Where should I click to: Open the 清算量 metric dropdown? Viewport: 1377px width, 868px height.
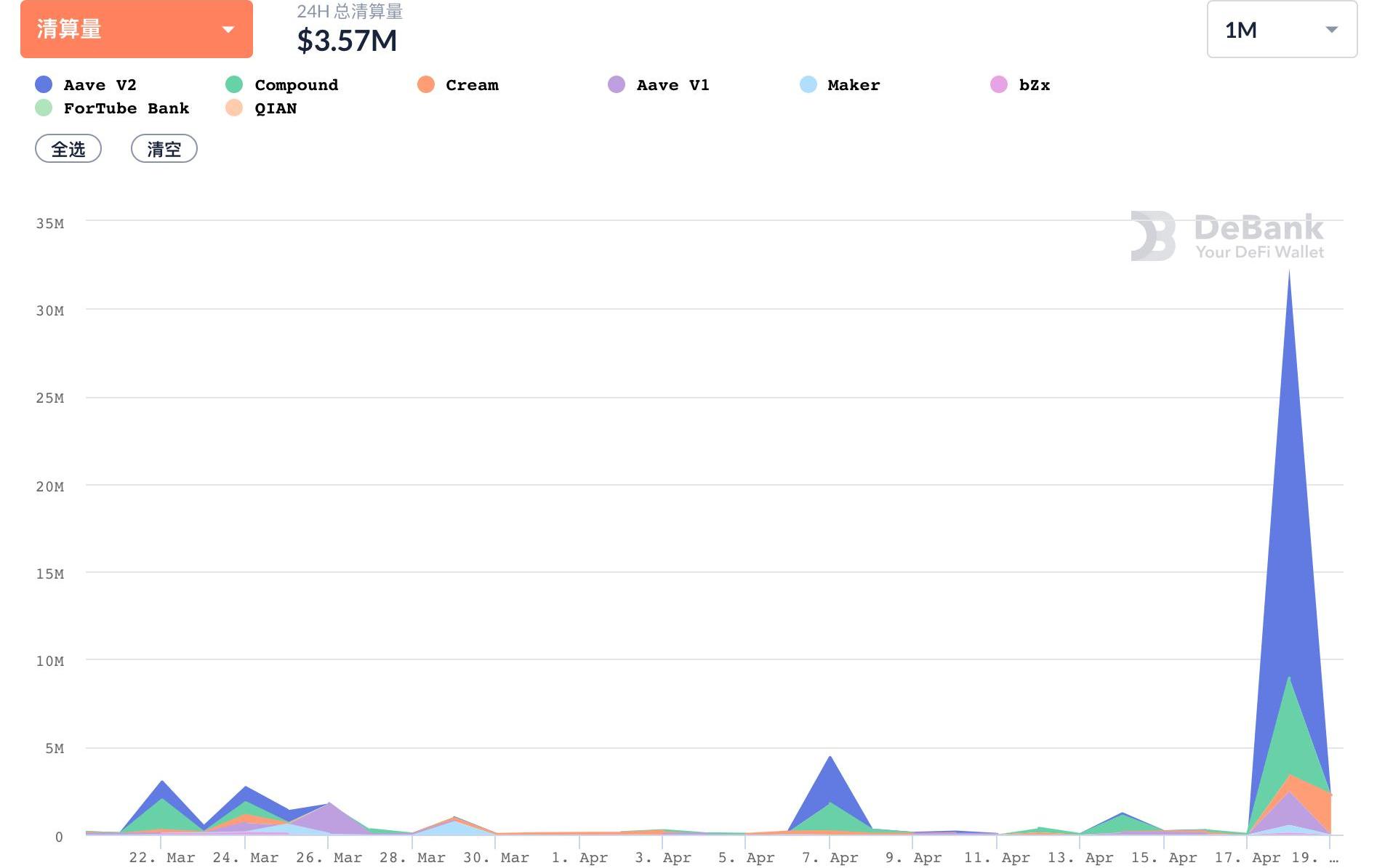tap(137, 29)
